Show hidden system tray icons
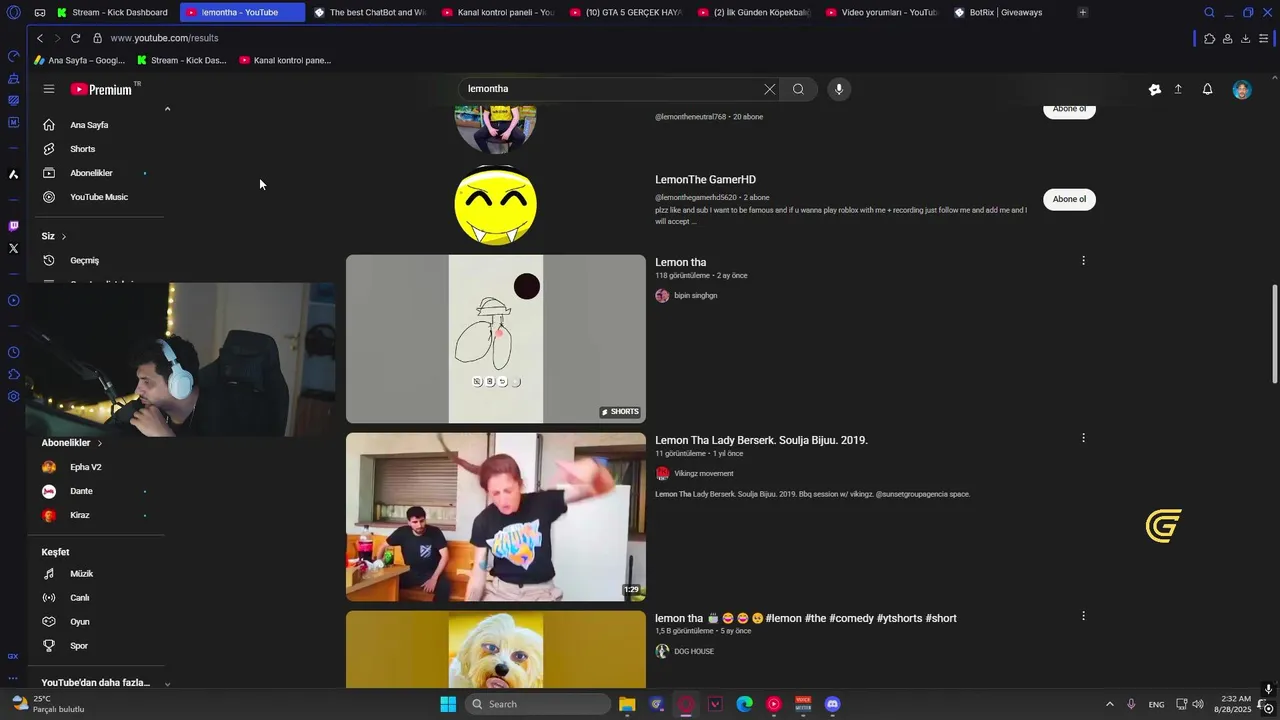 point(1109,704)
